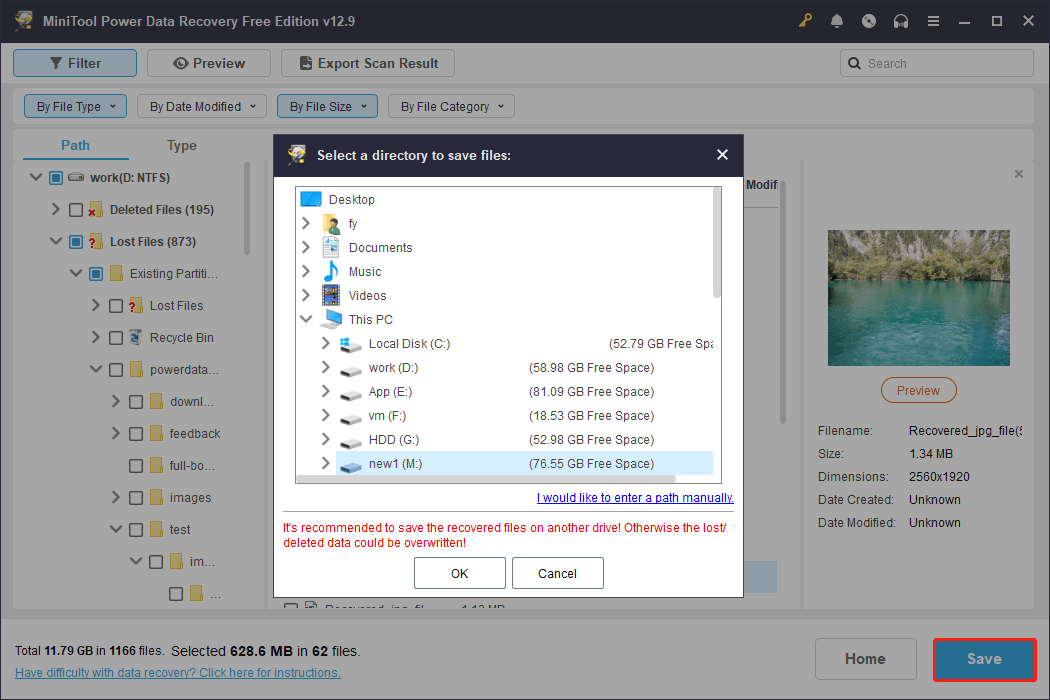Select the fy user folder icon

[331, 223]
